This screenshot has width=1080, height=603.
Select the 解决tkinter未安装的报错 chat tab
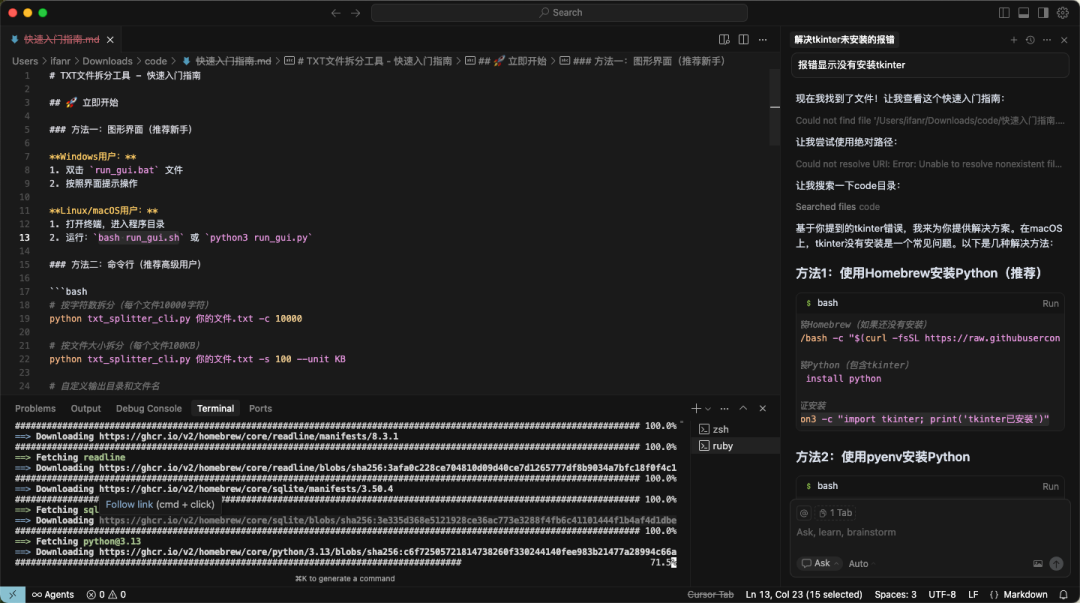coord(844,39)
